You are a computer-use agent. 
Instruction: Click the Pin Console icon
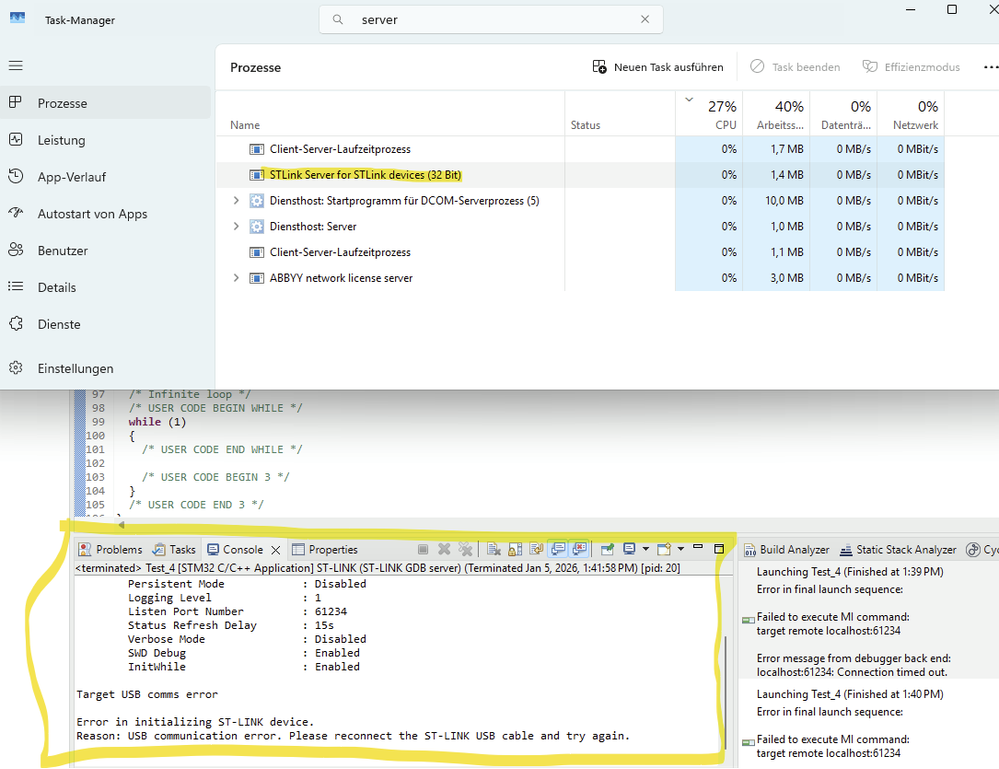click(x=607, y=549)
